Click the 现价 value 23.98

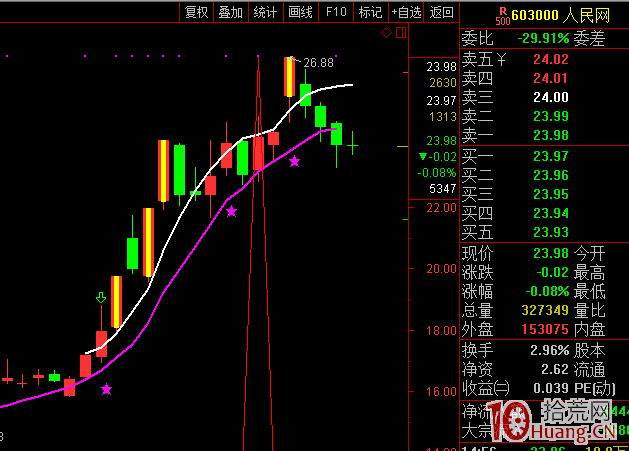pyautogui.click(x=551, y=254)
